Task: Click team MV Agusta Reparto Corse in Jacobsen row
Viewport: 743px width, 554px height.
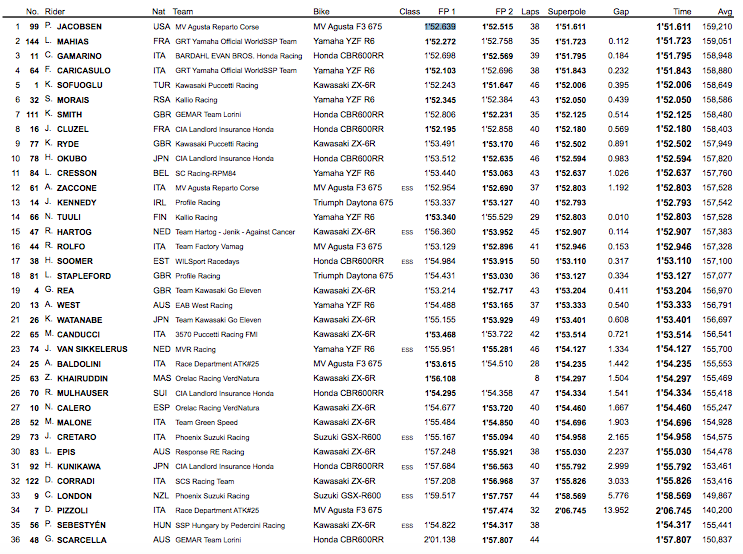Action: [x=217, y=27]
